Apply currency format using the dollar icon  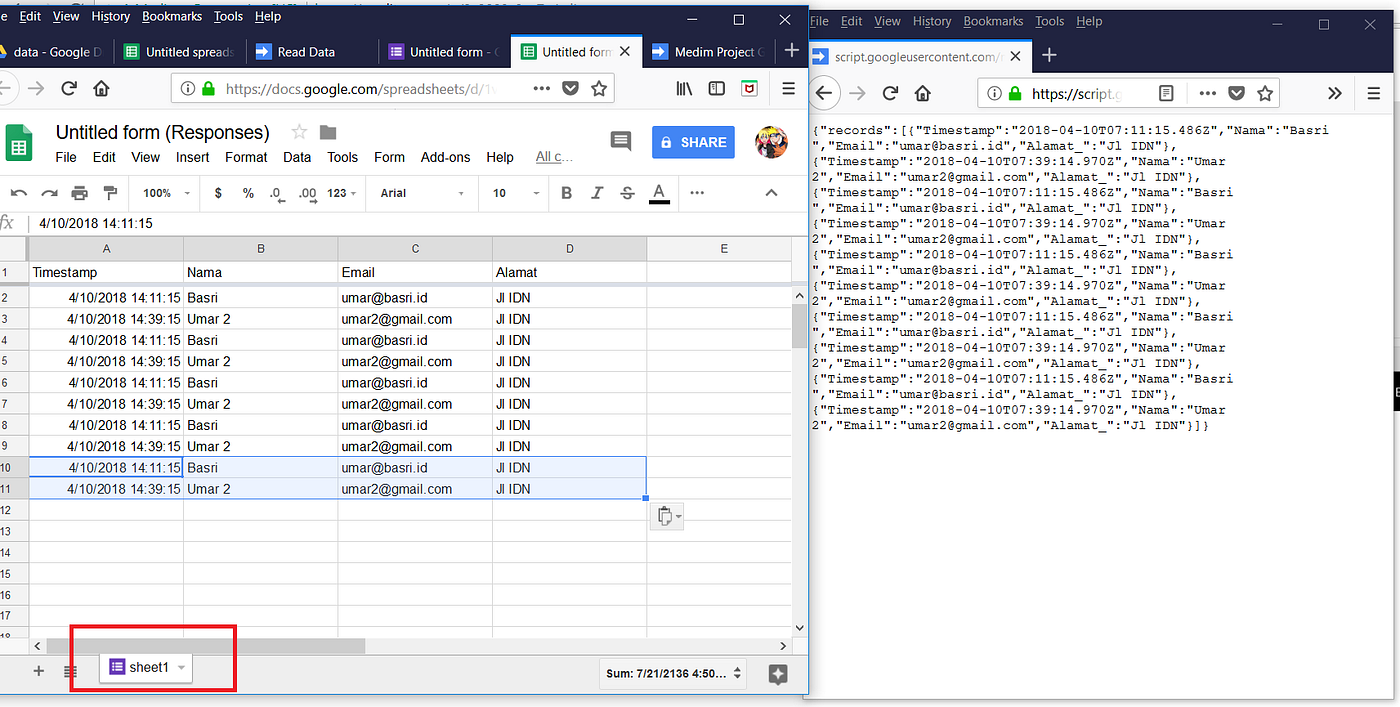[x=218, y=193]
